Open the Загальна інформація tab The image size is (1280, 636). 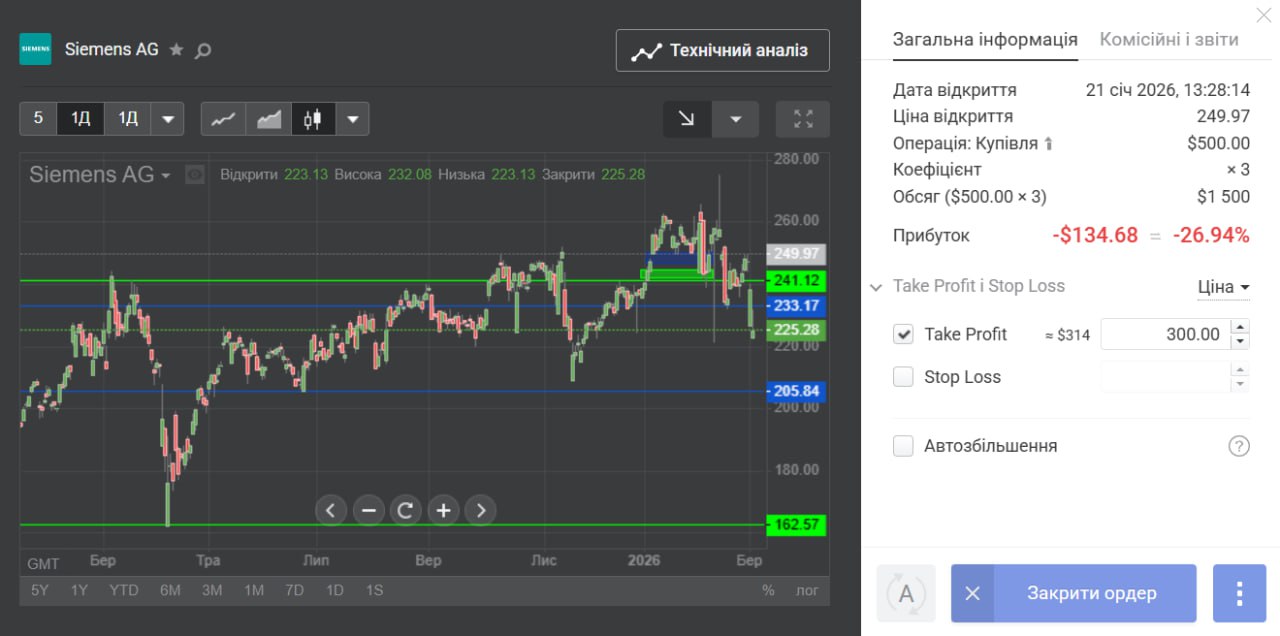[x=984, y=40]
